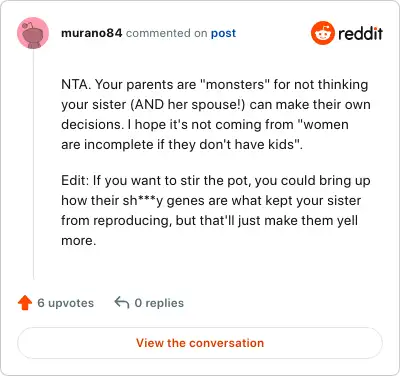Screen dimensions: 400x376
Task: Open the "0 replies" label
Action: coord(159,303)
